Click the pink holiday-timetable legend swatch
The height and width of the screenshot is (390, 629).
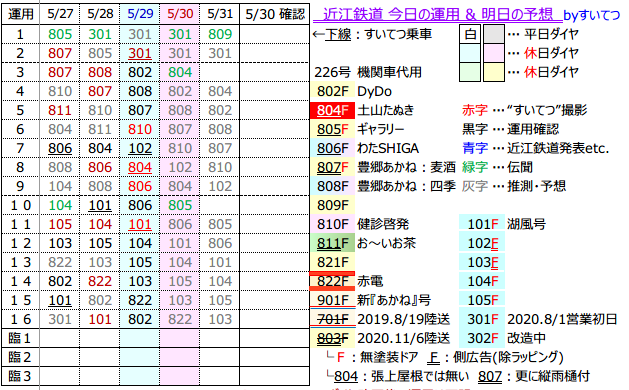[494, 53]
